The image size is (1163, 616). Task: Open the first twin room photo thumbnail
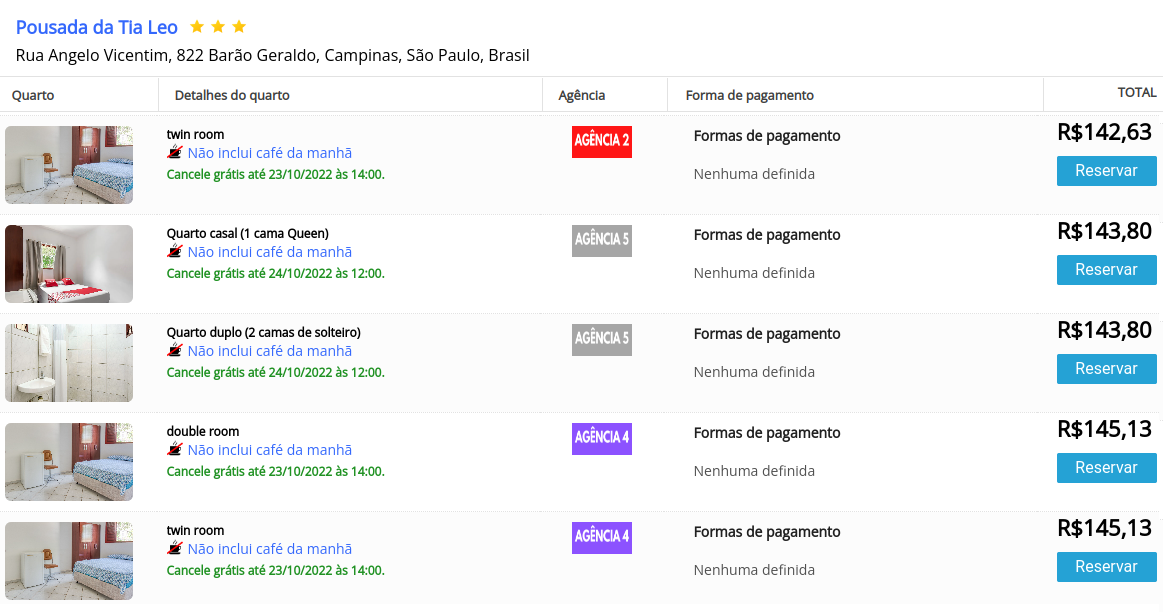[x=69, y=165]
